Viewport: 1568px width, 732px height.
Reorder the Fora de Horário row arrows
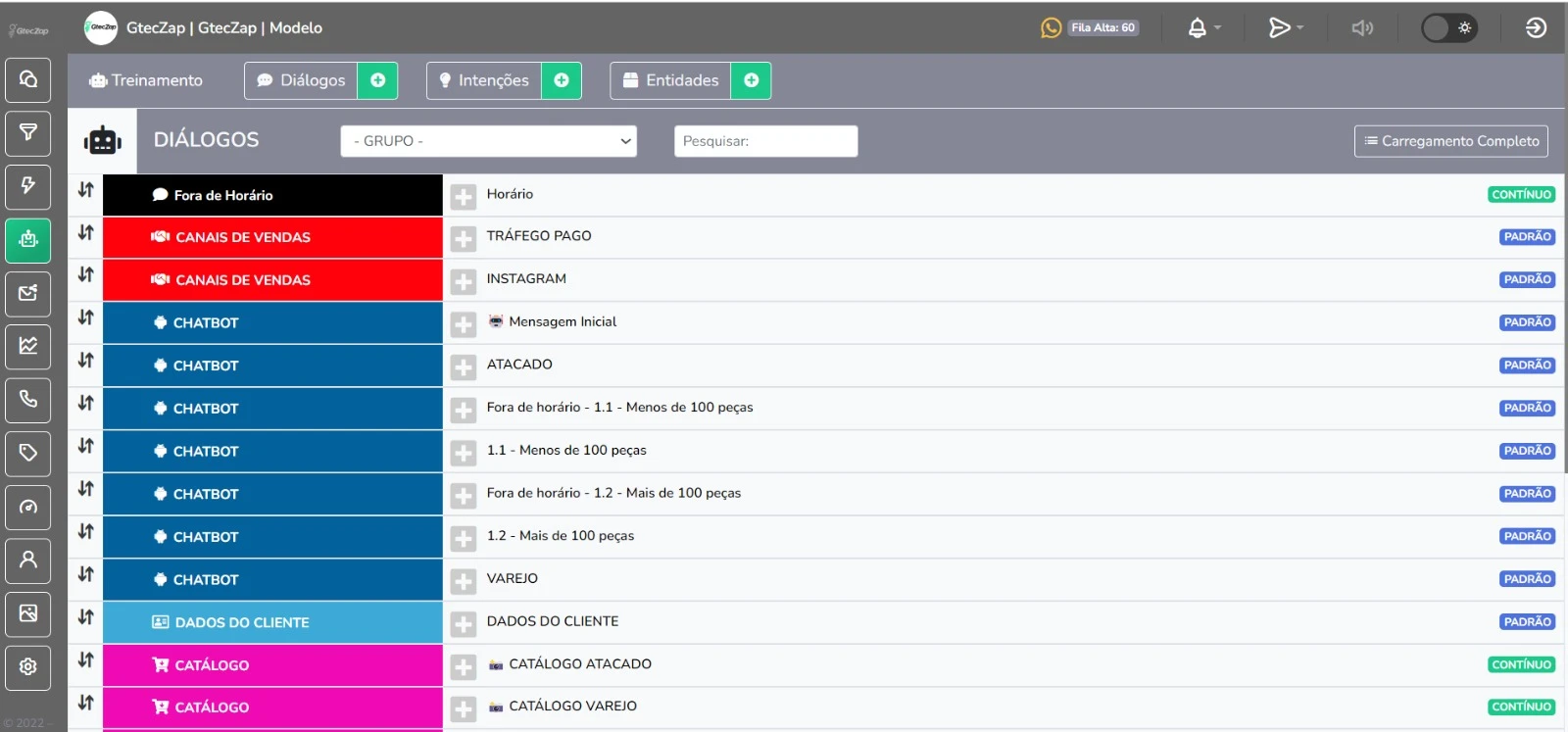(x=85, y=190)
